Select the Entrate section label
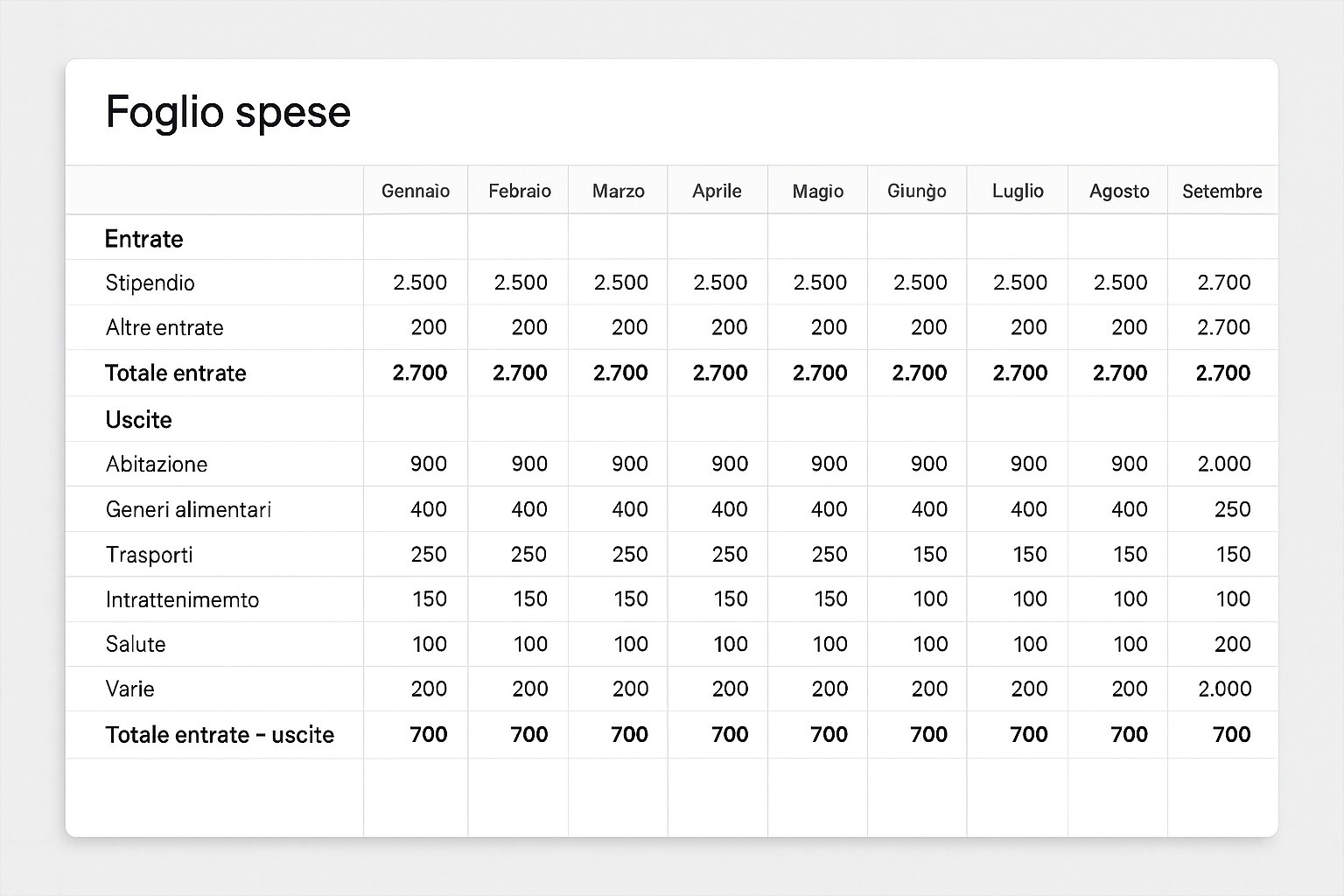Image resolution: width=1344 pixels, height=896 pixels. (x=143, y=237)
